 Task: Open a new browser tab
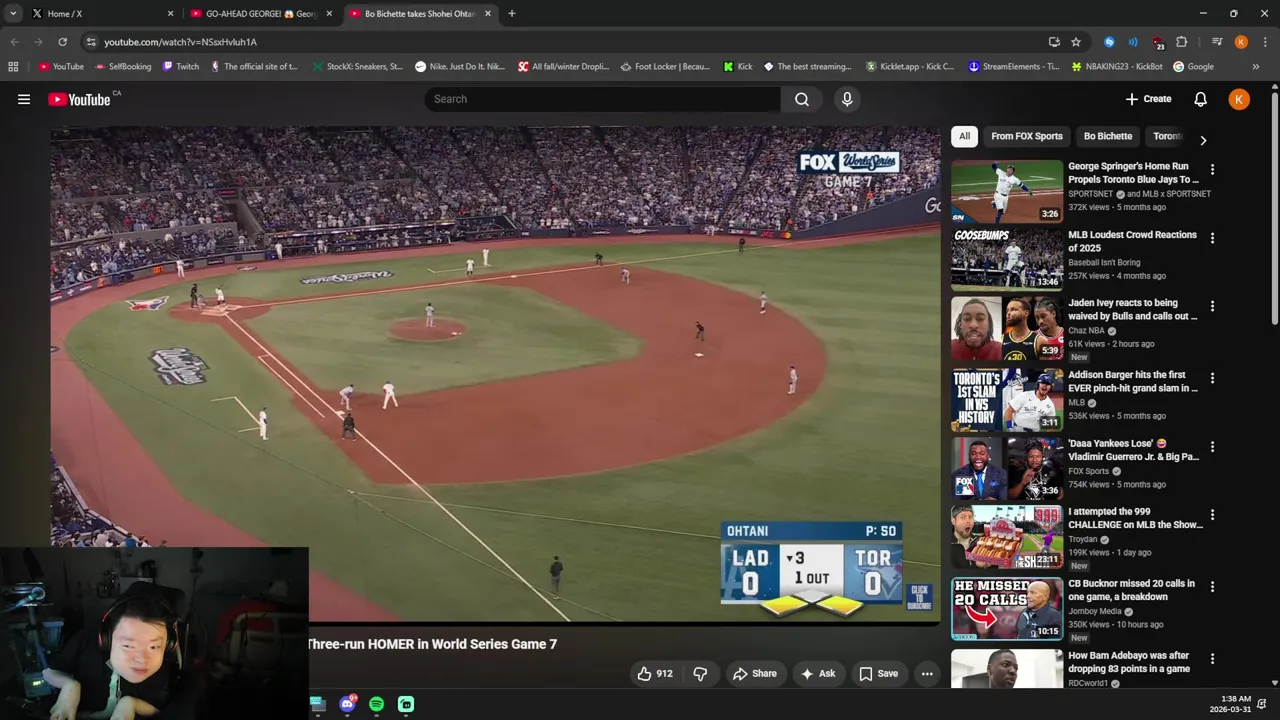[511, 14]
